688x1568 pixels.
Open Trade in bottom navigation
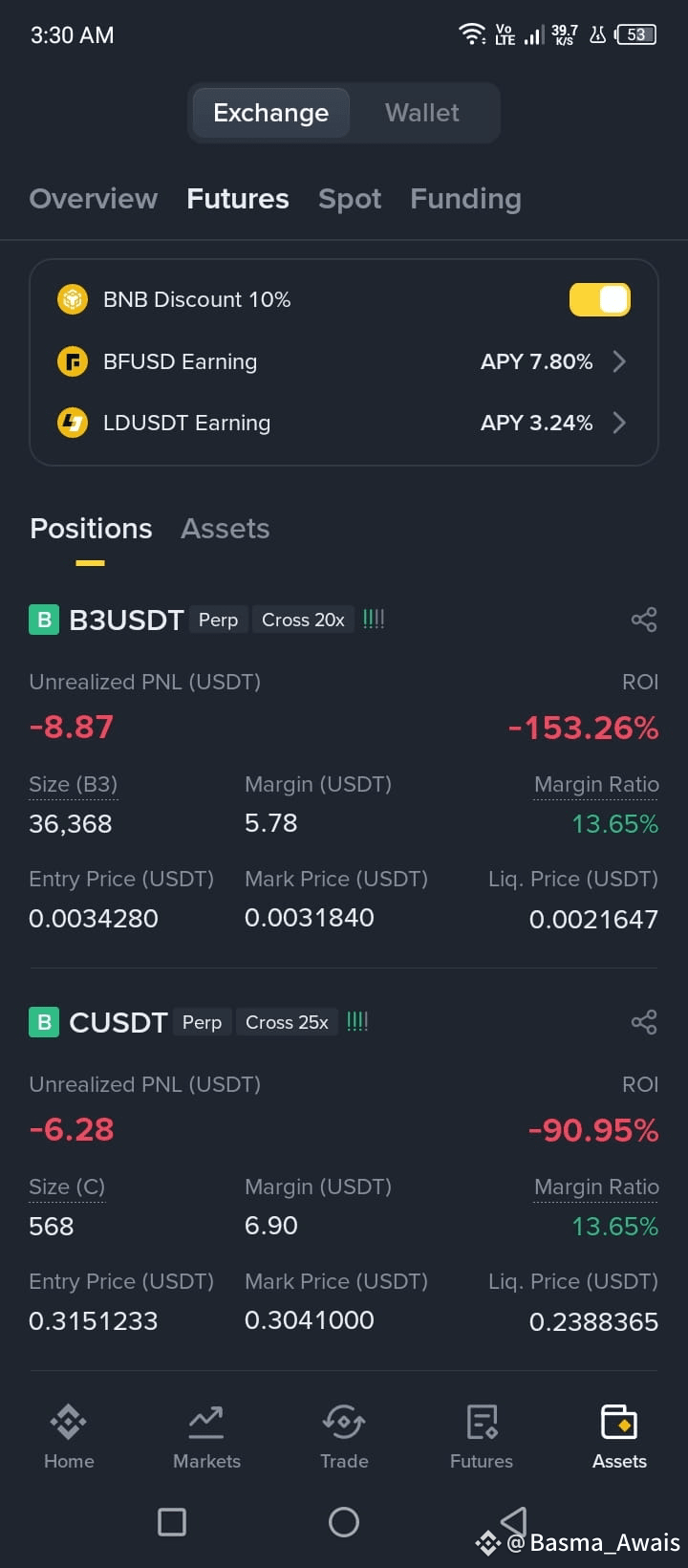(344, 1436)
